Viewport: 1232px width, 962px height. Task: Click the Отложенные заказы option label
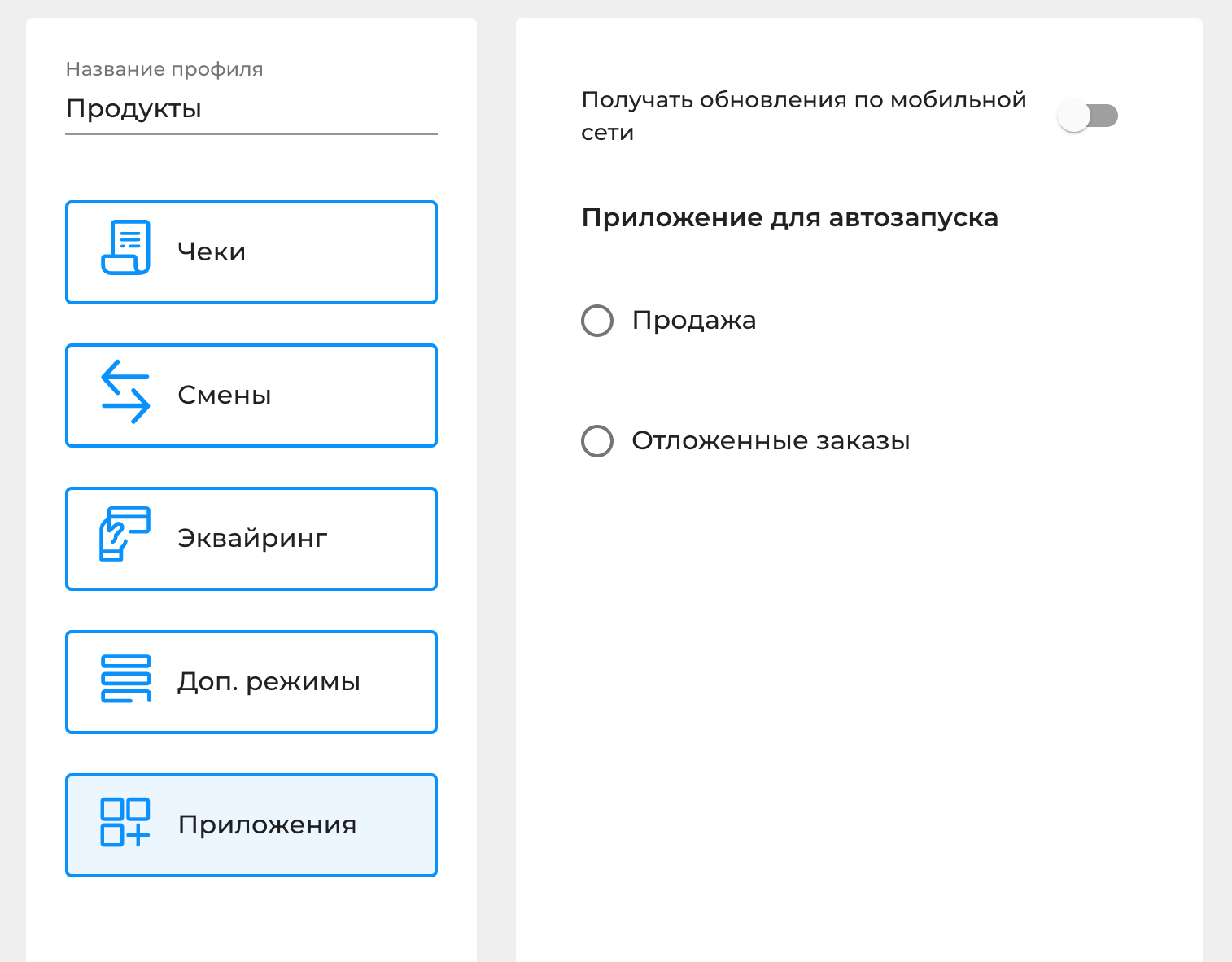771,441
